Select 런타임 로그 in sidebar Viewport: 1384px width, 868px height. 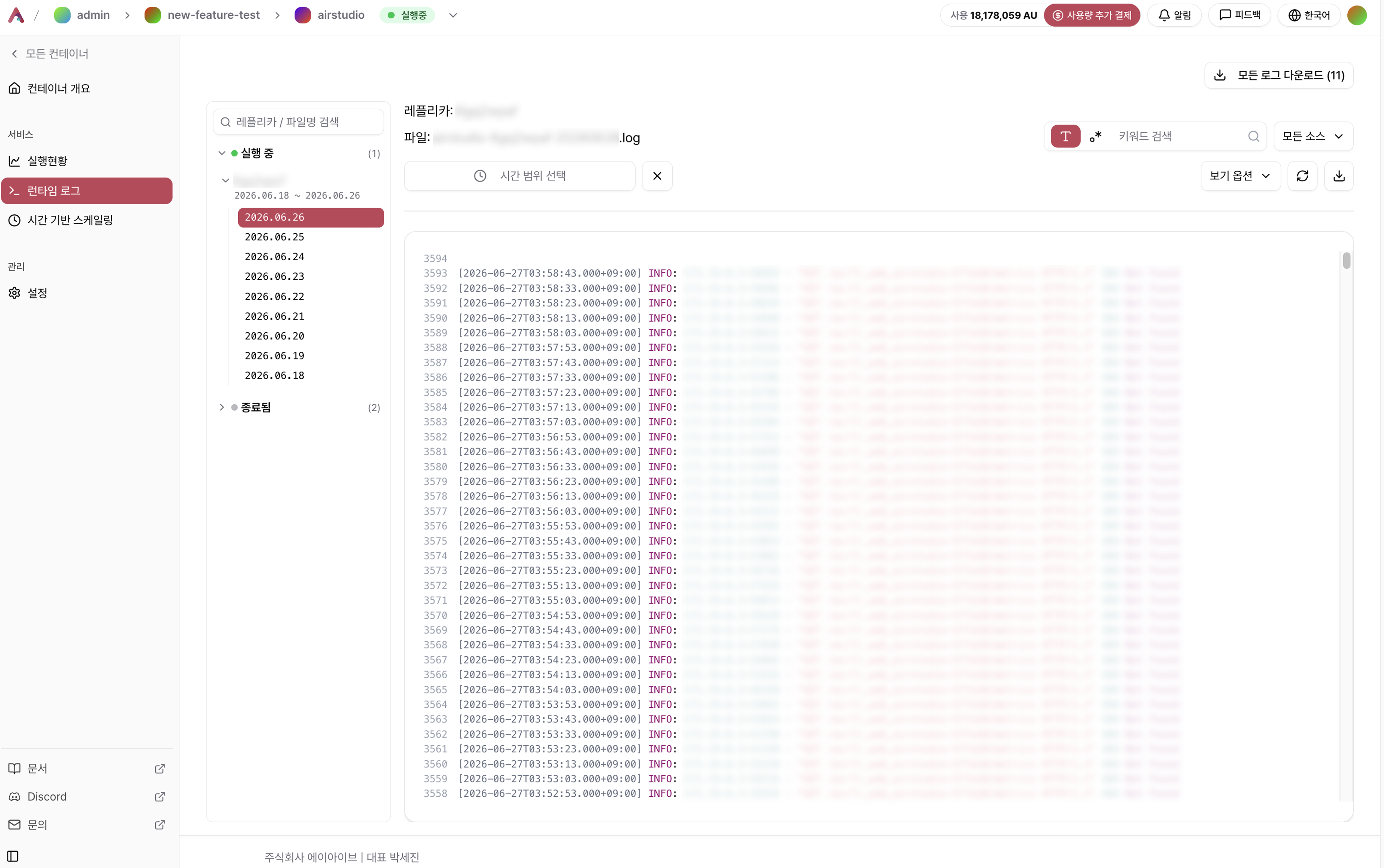click(87, 191)
